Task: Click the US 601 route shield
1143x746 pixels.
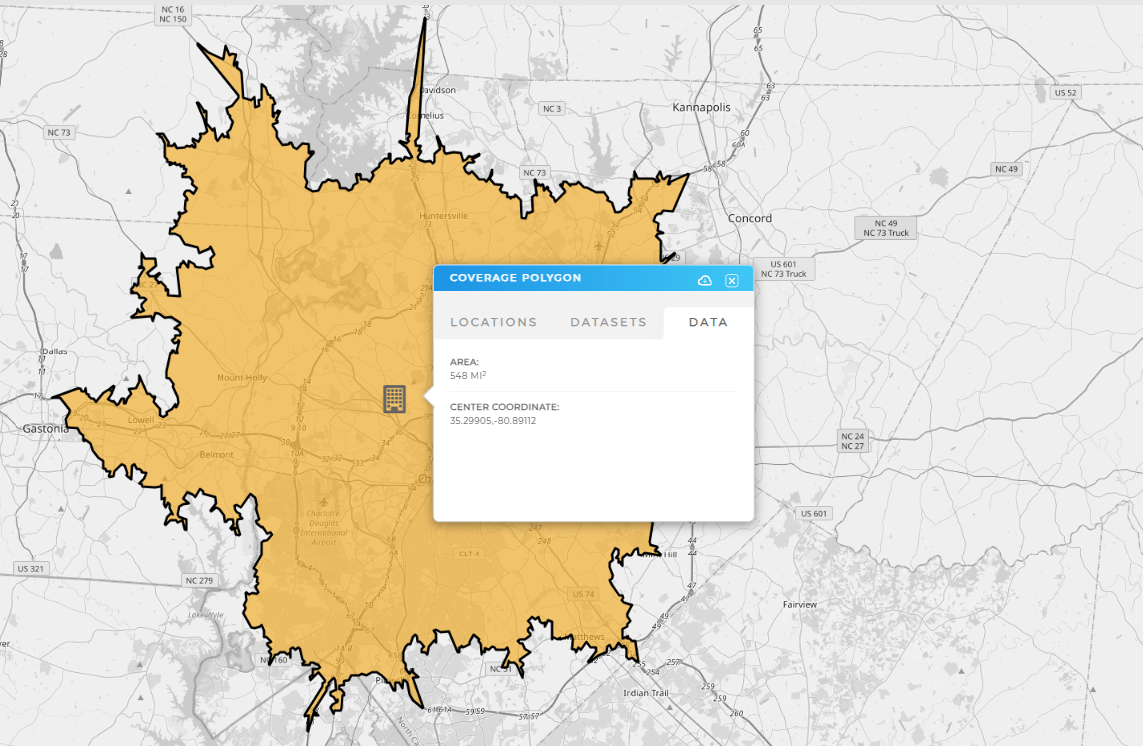Action: pos(814,513)
